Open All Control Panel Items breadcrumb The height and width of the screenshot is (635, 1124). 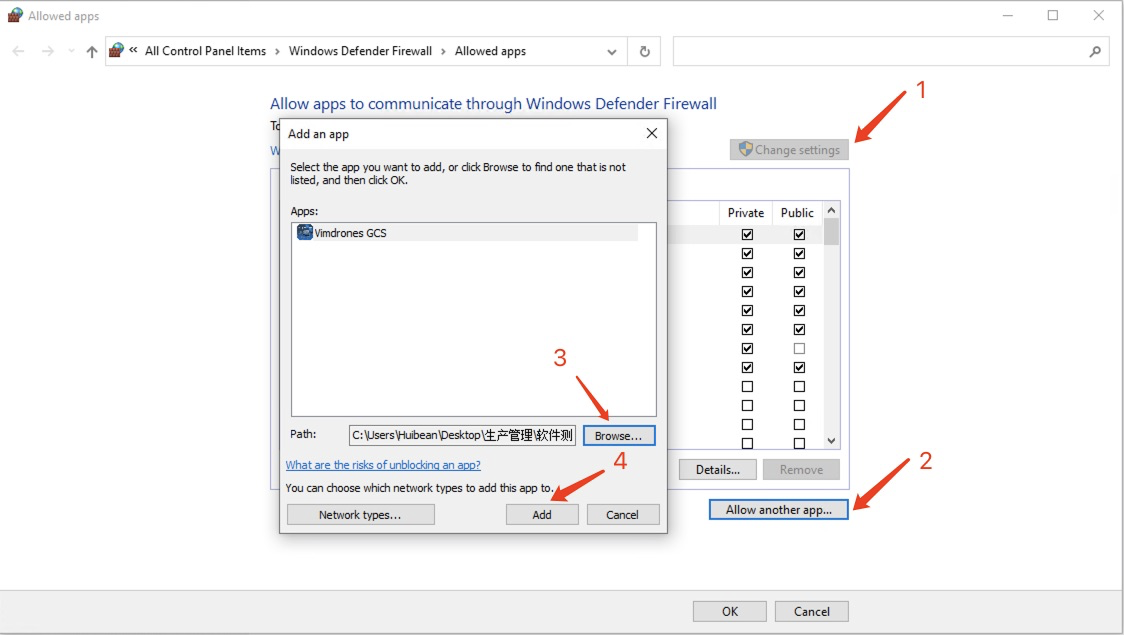coord(205,51)
